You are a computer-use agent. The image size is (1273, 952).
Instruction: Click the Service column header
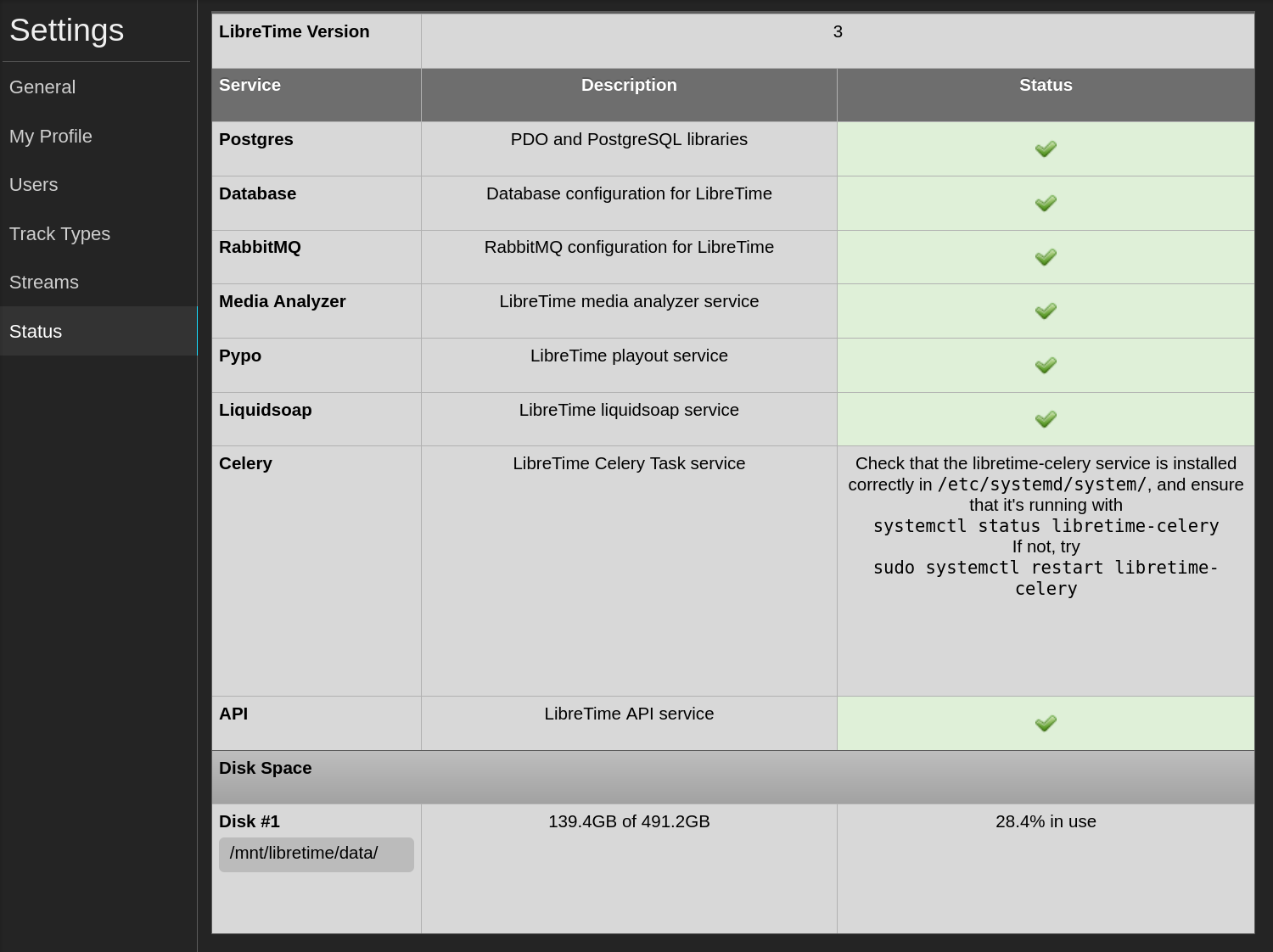(250, 86)
